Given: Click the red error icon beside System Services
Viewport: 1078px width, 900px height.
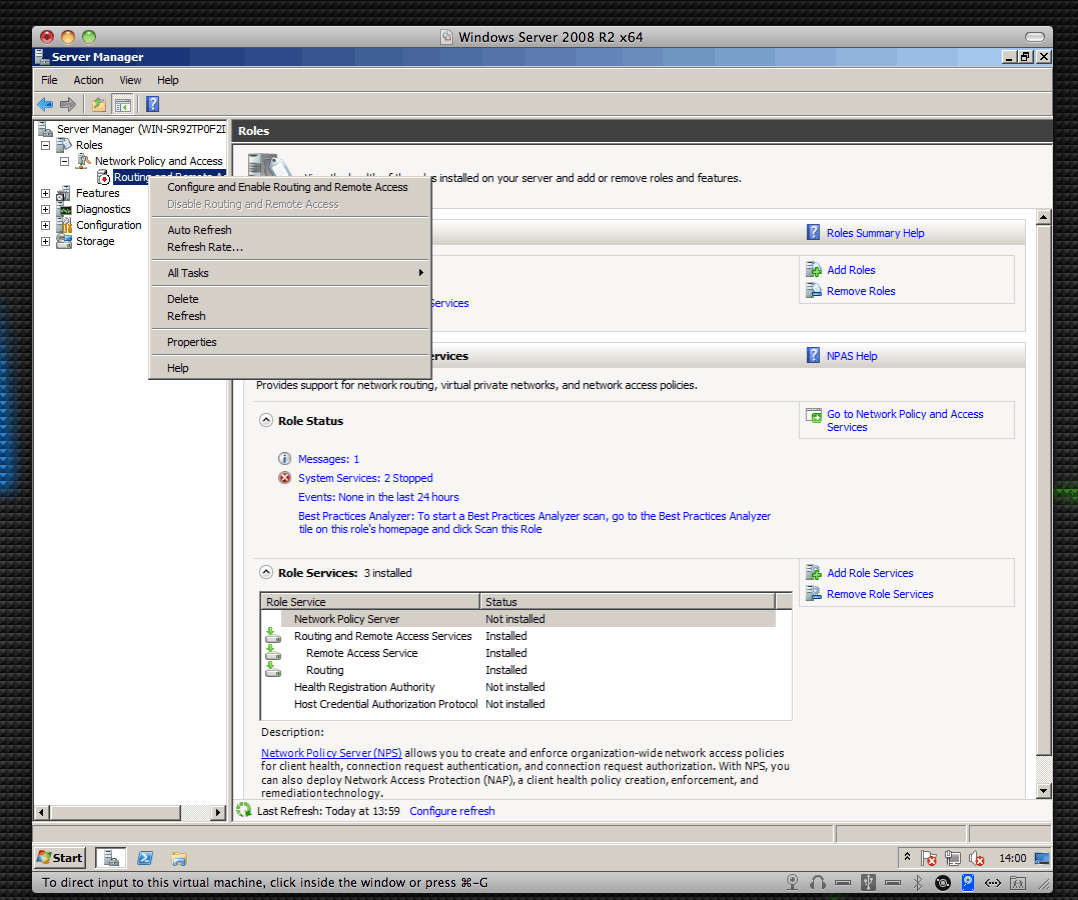Looking at the screenshot, I should [x=285, y=478].
